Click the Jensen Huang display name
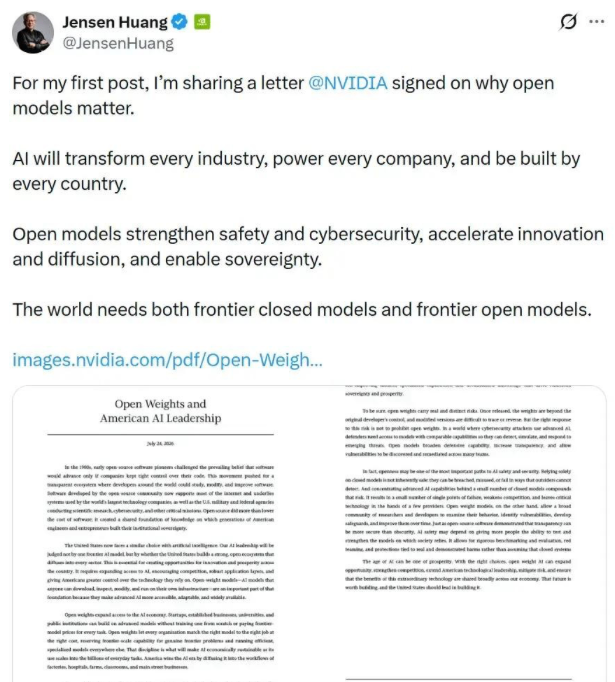Image resolution: width=615 pixels, height=682 pixels. click(x=115, y=22)
